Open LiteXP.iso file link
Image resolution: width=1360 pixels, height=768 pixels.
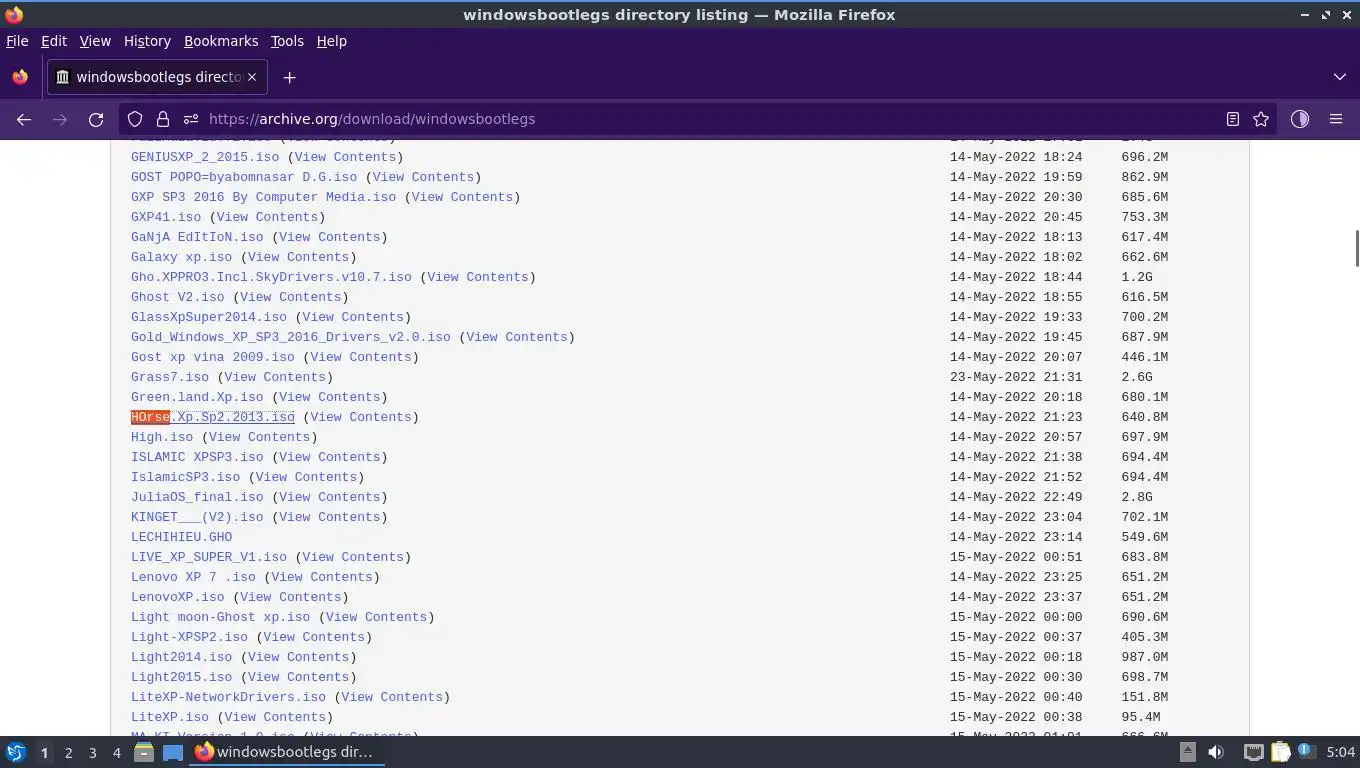170,717
